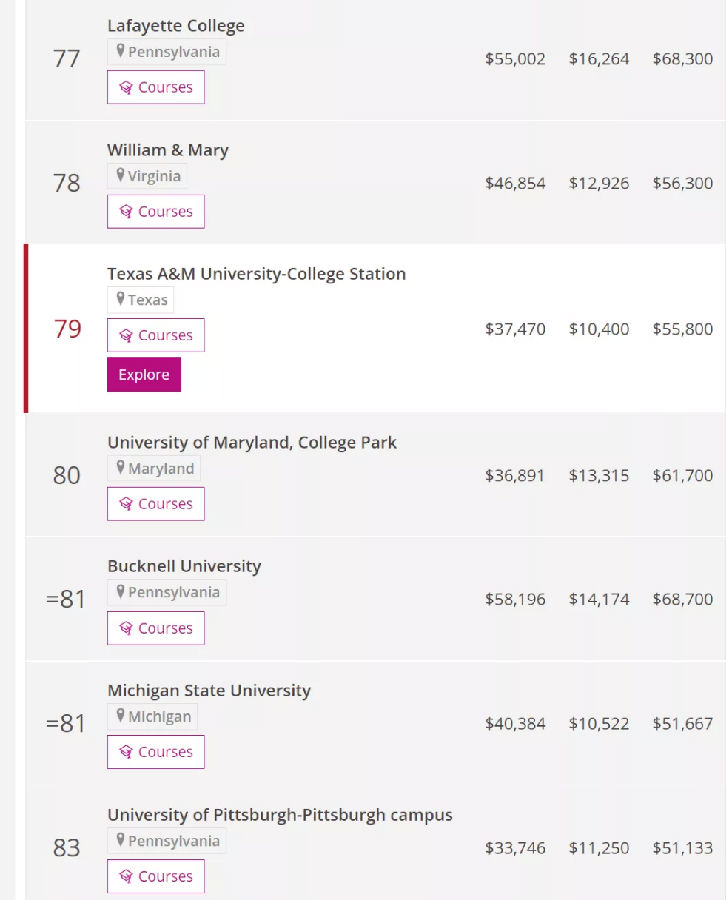Click University of Maryland, College Park title
The height and width of the screenshot is (900, 726).
(252, 442)
